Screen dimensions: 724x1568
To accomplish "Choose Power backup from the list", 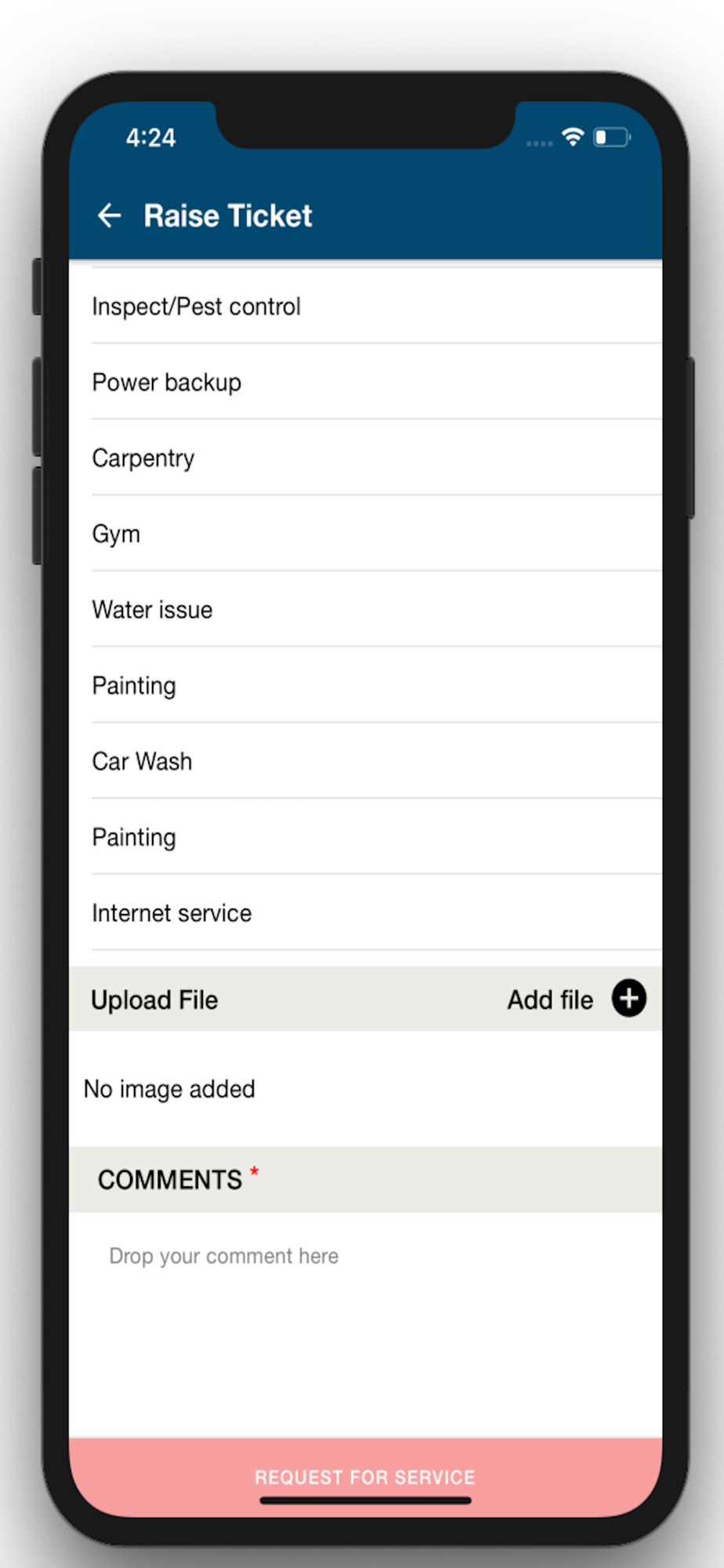I will coord(365,383).
